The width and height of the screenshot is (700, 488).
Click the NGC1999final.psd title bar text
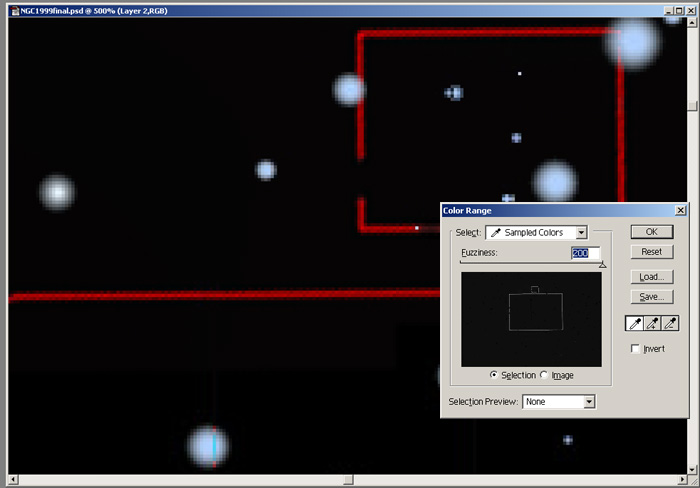(x=94, y=11)
